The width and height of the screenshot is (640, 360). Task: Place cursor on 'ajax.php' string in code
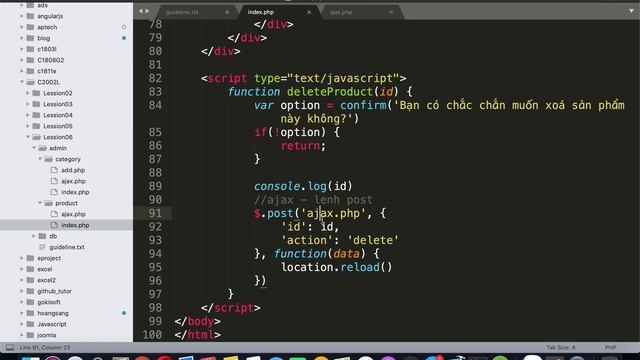[x=333, y=213]
